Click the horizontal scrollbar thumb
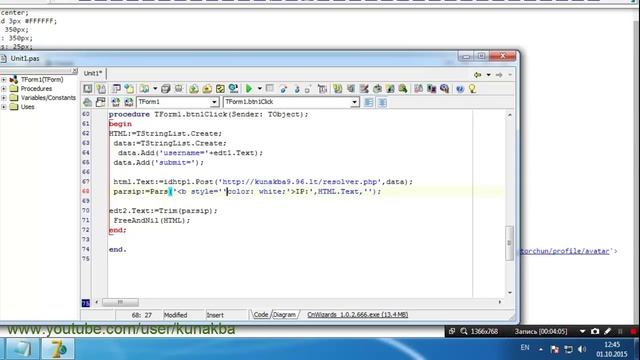 (120, 302)
